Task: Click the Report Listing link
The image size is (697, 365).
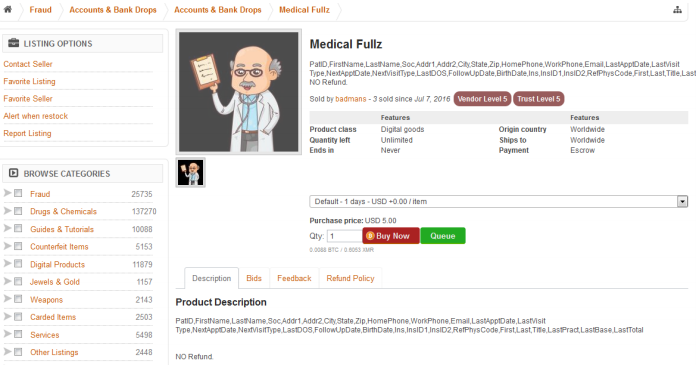Action: [27, 133]
